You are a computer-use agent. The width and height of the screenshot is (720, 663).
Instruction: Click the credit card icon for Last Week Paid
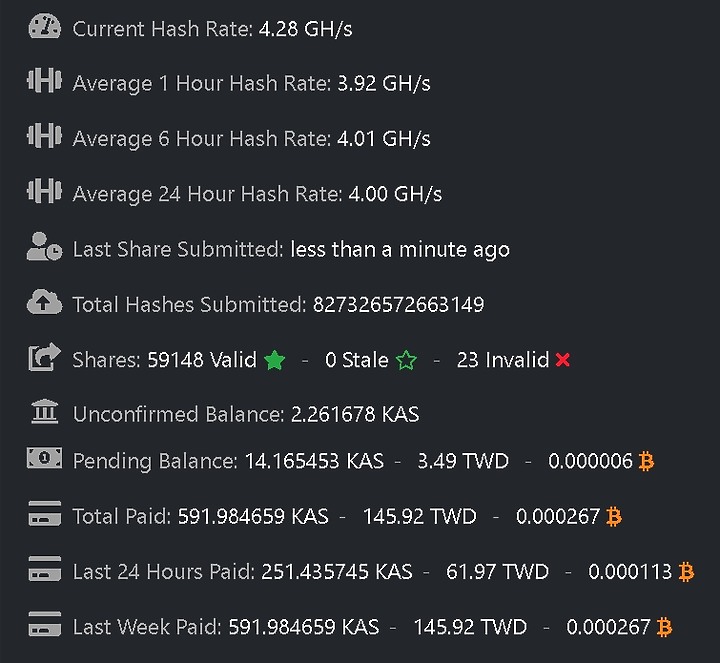[45, 624]
